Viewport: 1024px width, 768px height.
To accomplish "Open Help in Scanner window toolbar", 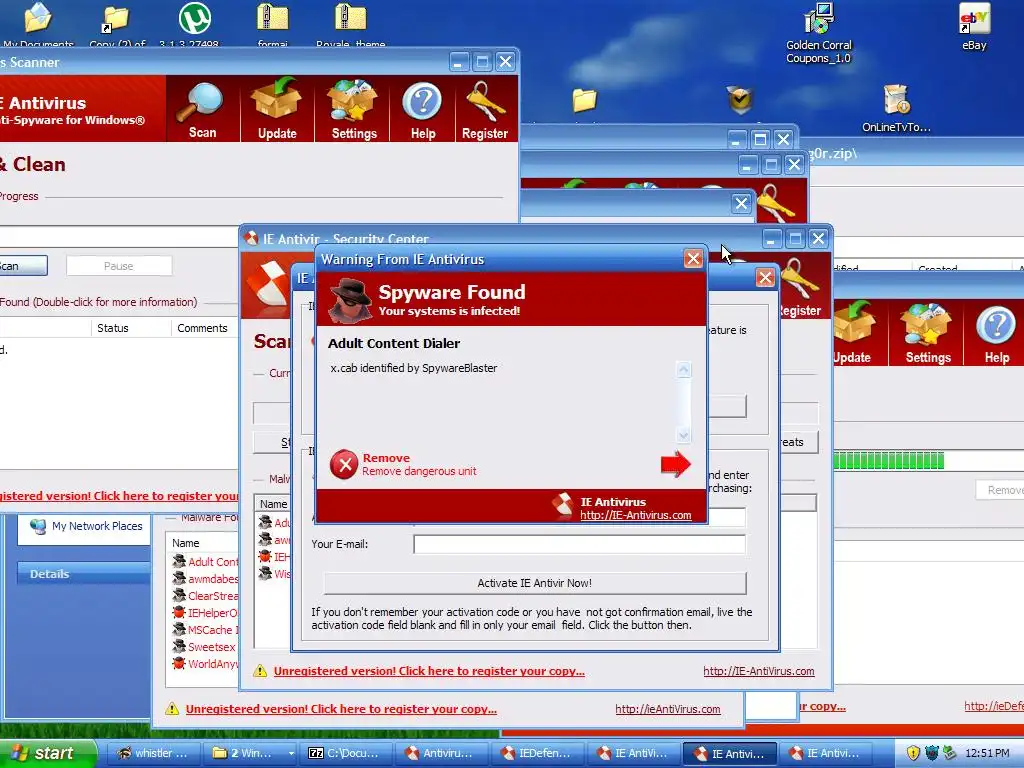I will point(422,110).
